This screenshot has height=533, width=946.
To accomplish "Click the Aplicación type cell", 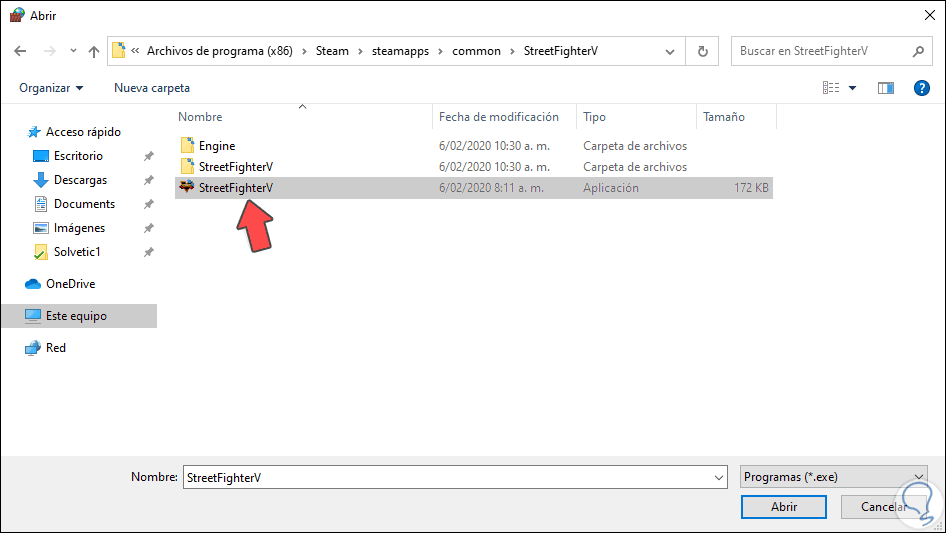I will 611,188.
